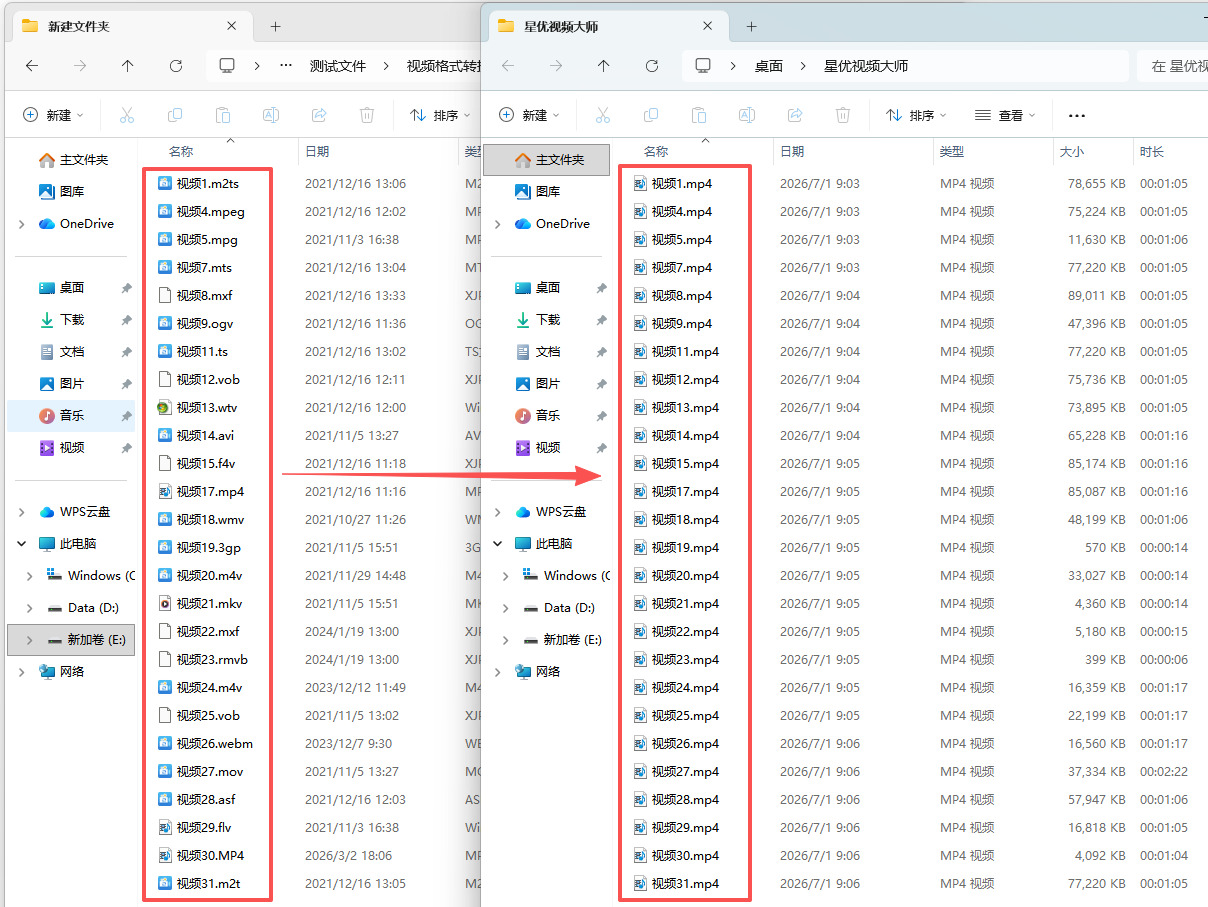The image size is (1208, 907).
Task: Open the three-dot more options menu
Action: (x=1077, y=115)
